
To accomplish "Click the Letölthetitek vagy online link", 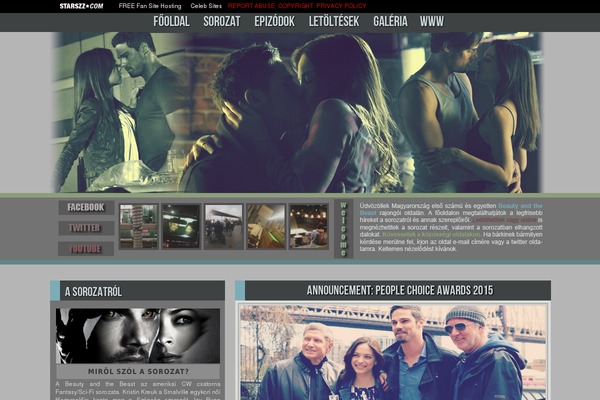I will click(x=504, y=220).
